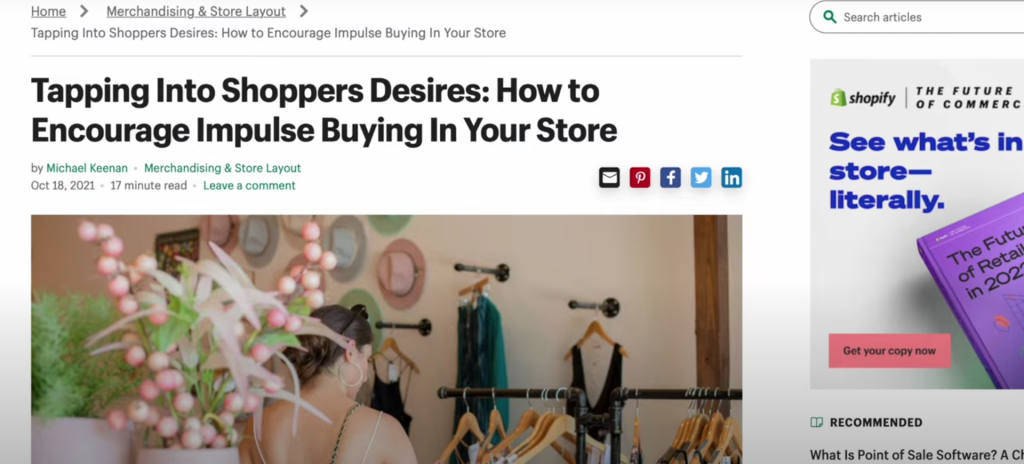Screen dimensions: 1024x464
Task: Open green Merchandising & Store Layout category
Action: [x=223, y=168]
